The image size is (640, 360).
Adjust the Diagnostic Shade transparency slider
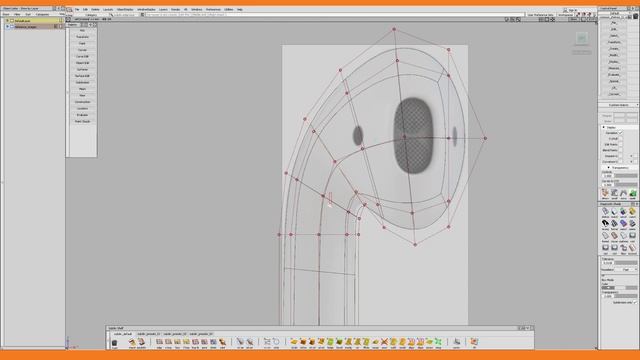tap(626, 296)
